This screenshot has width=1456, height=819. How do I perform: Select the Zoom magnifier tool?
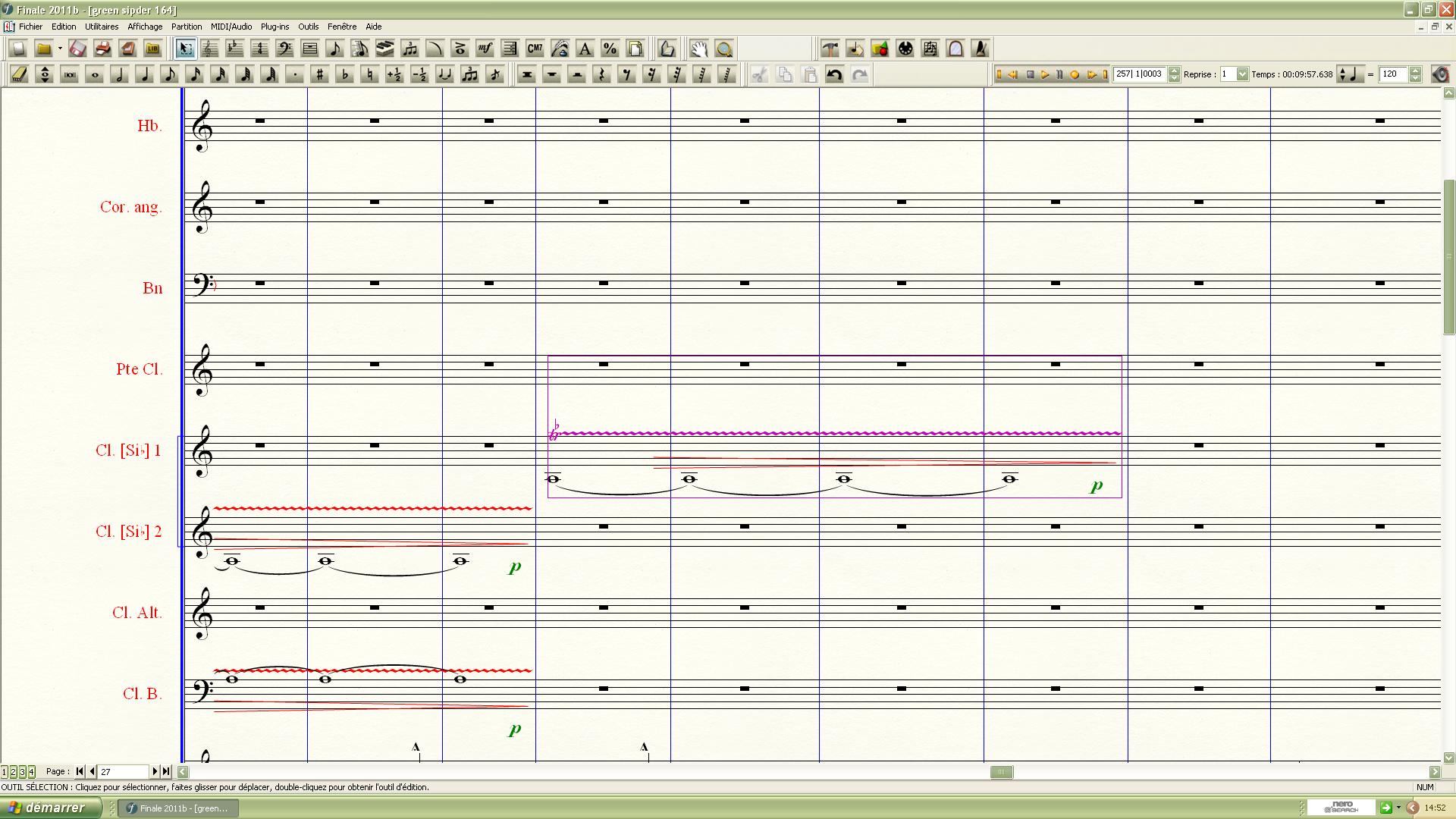724,49
